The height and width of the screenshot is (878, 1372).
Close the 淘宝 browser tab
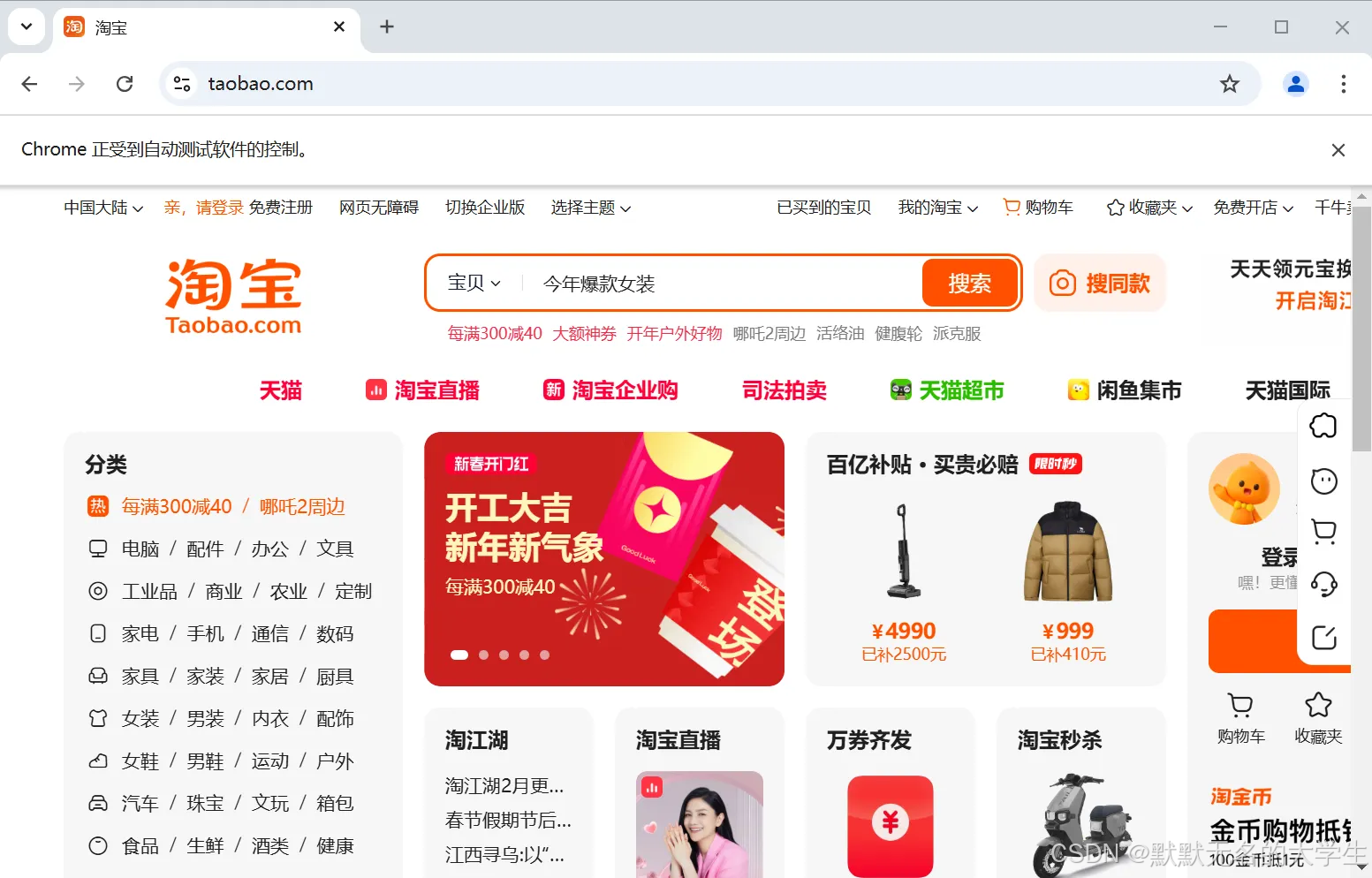pos(339,27)
